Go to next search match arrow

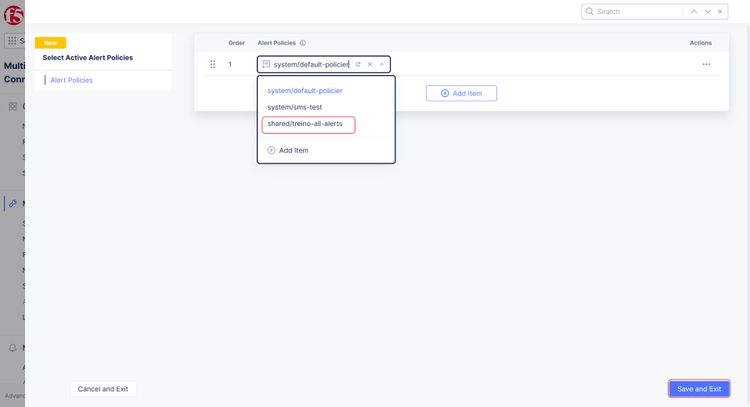point(708,12)
